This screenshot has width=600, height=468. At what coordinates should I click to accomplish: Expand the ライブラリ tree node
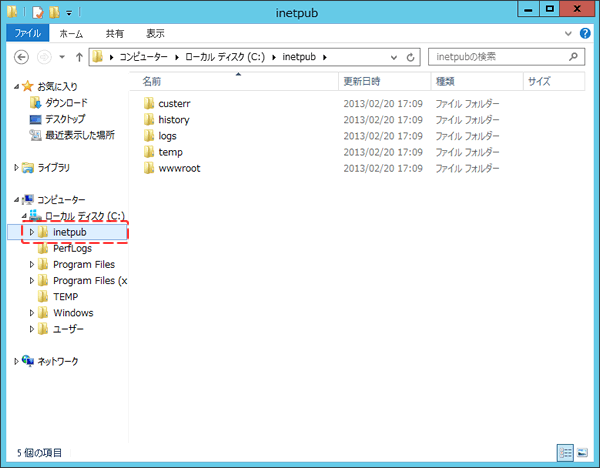[x=16, y=167]
